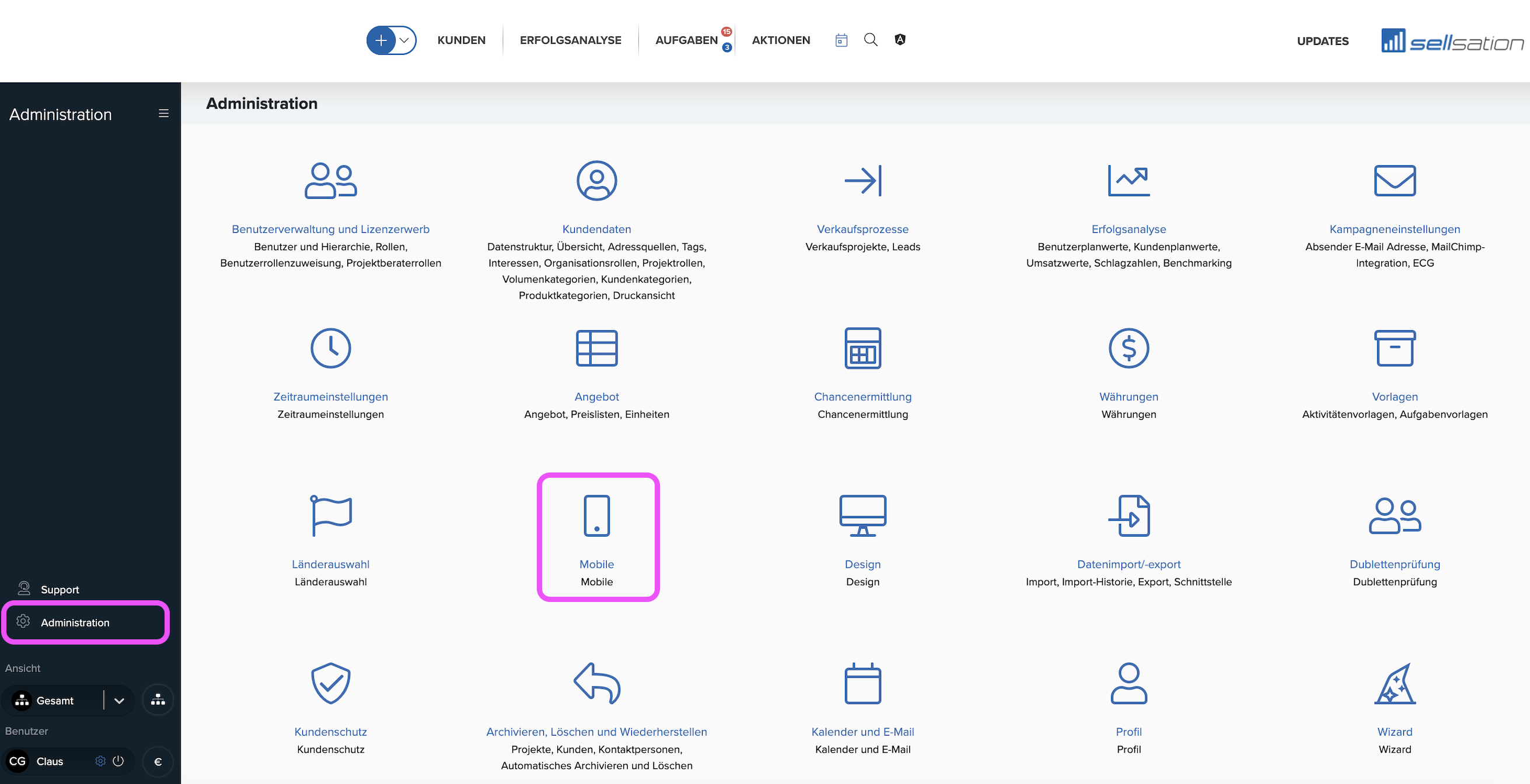Click the Kalender und E-Mail link
This screenshot has height=784, width=1530.
(x=863, y=731)
